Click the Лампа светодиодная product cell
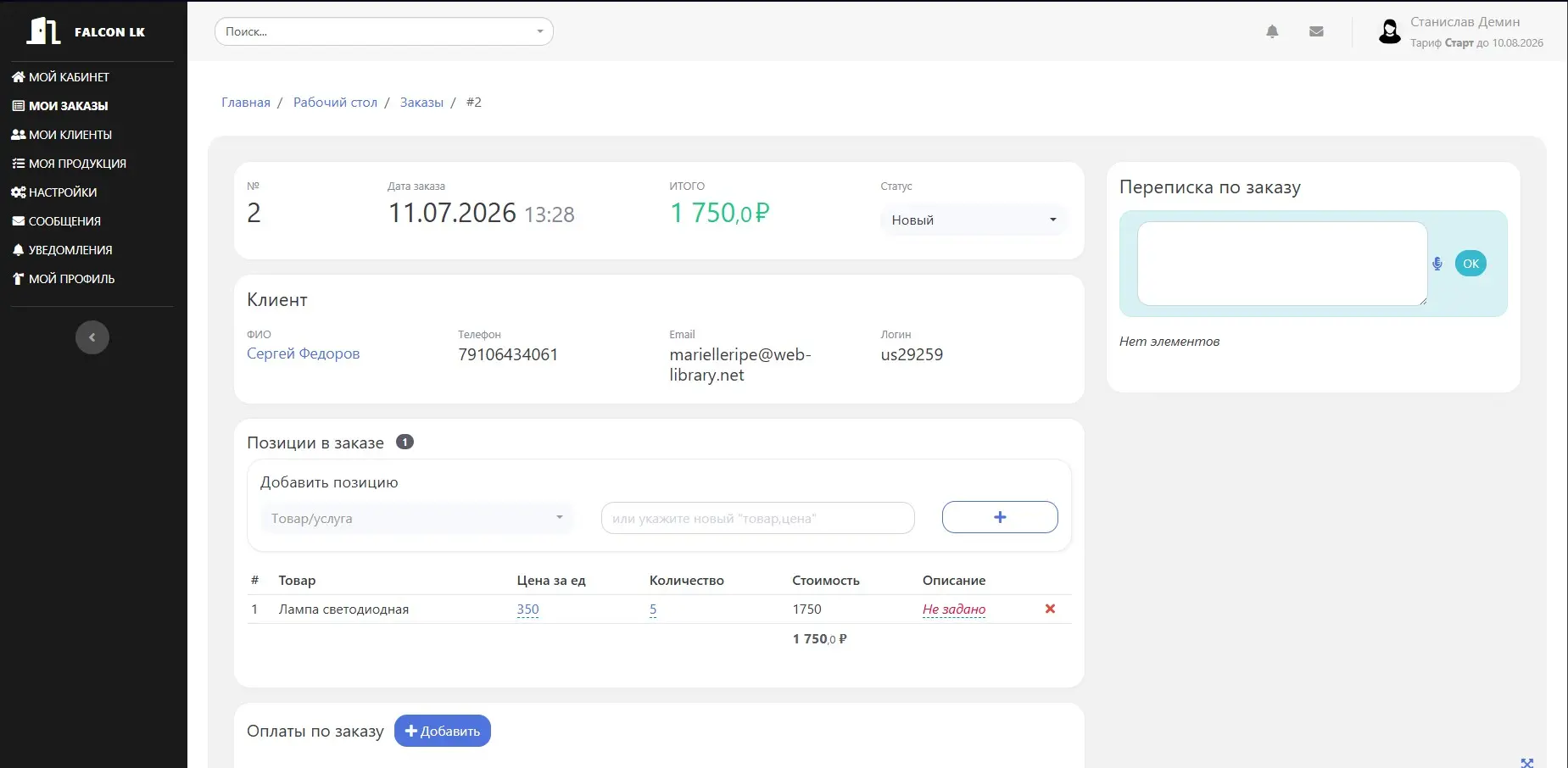 pos(343,609)
